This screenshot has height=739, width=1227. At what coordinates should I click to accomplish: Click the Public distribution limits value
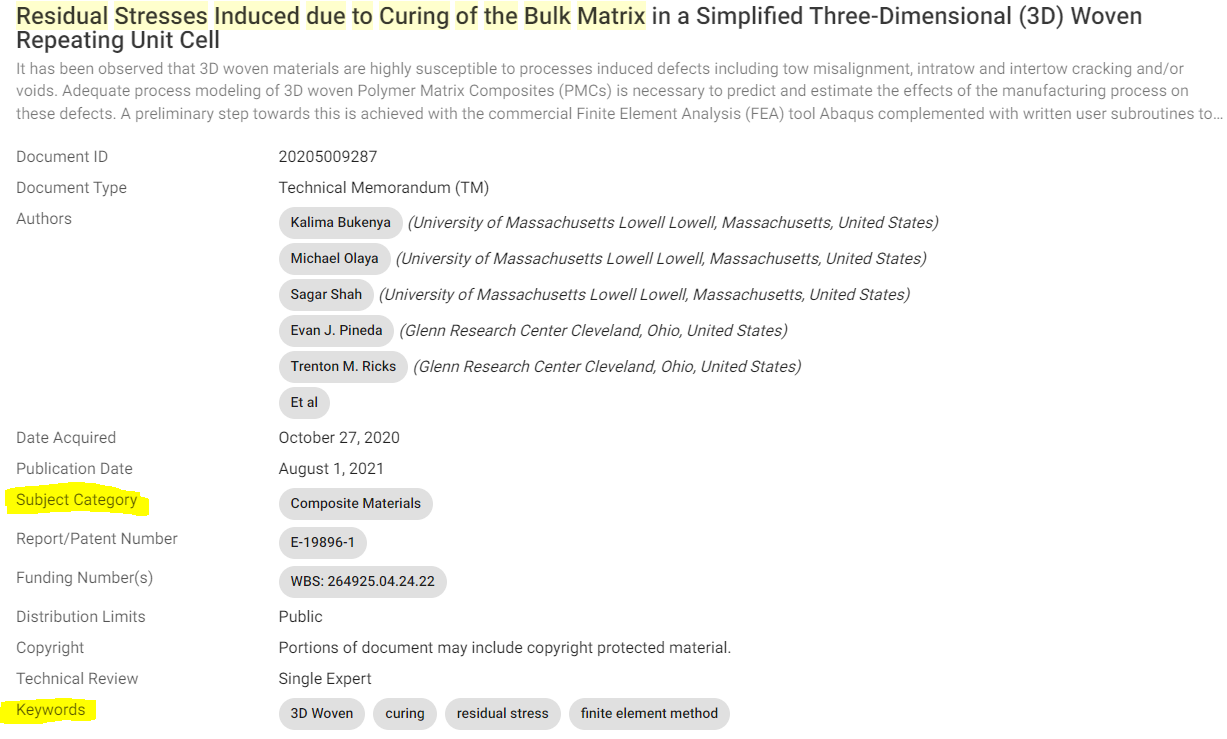pos(300,616)
